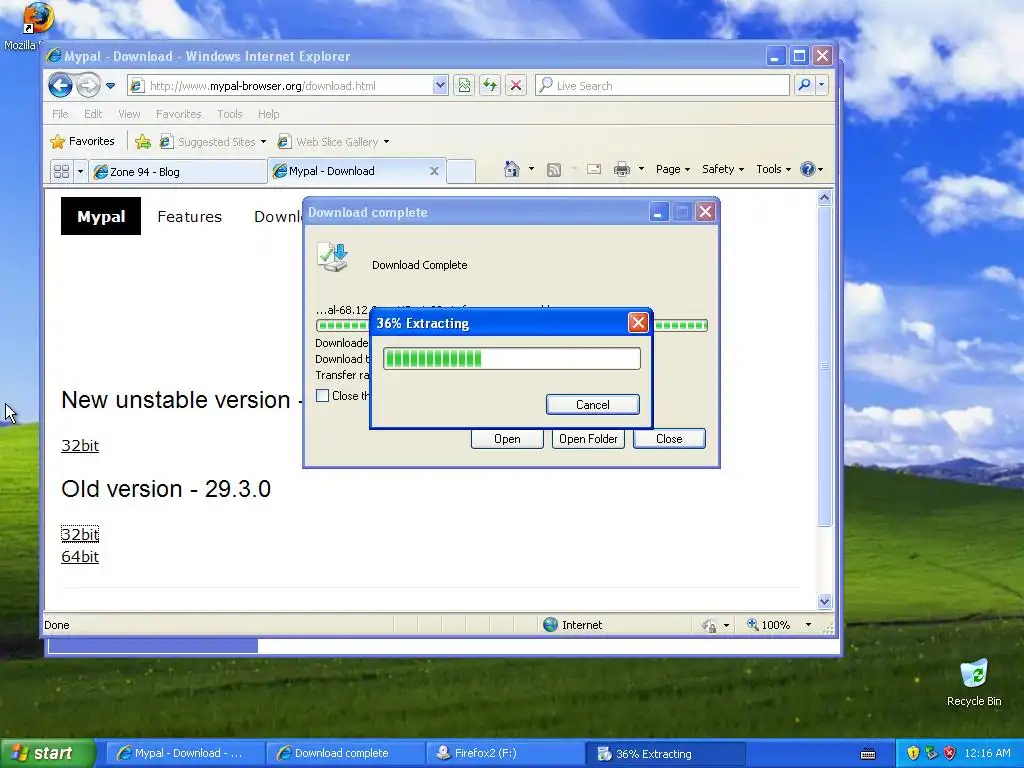This screenshot has height=768, width=1024.
Task: Cancel the extraction
Action: coord(592,405)
